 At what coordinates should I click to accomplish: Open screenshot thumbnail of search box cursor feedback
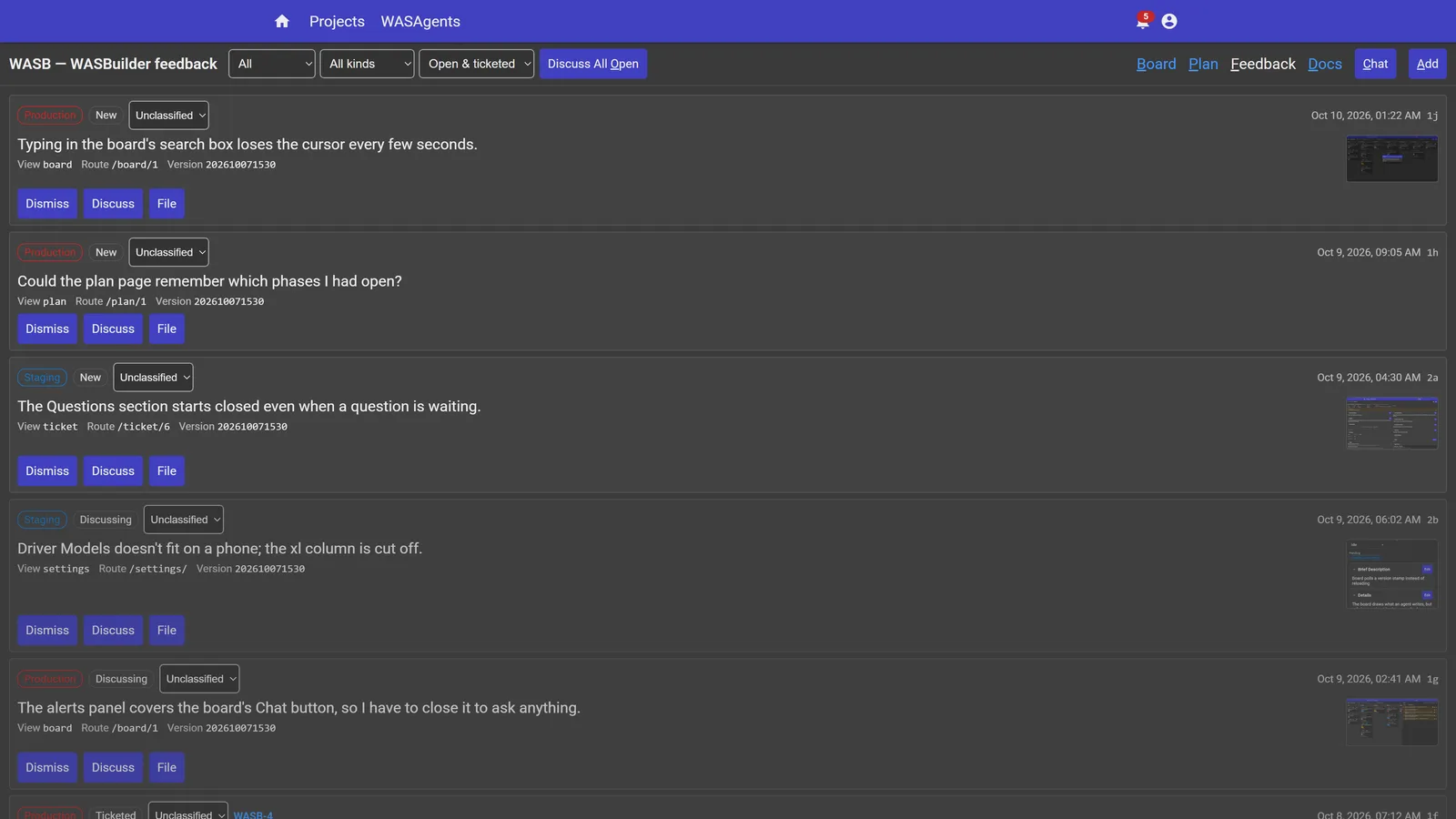[x=1392, y=158]
